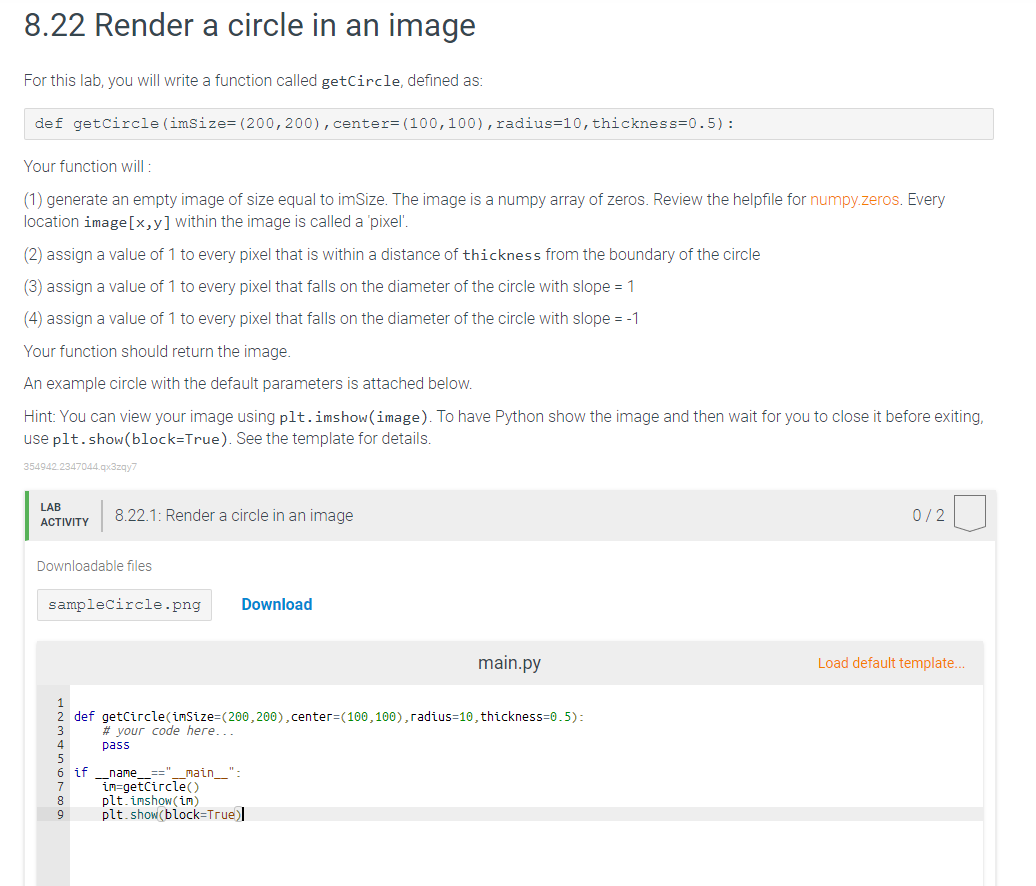Open the numpy.zeros documentation link
The image size is (1036, 886).
point(854,199)
